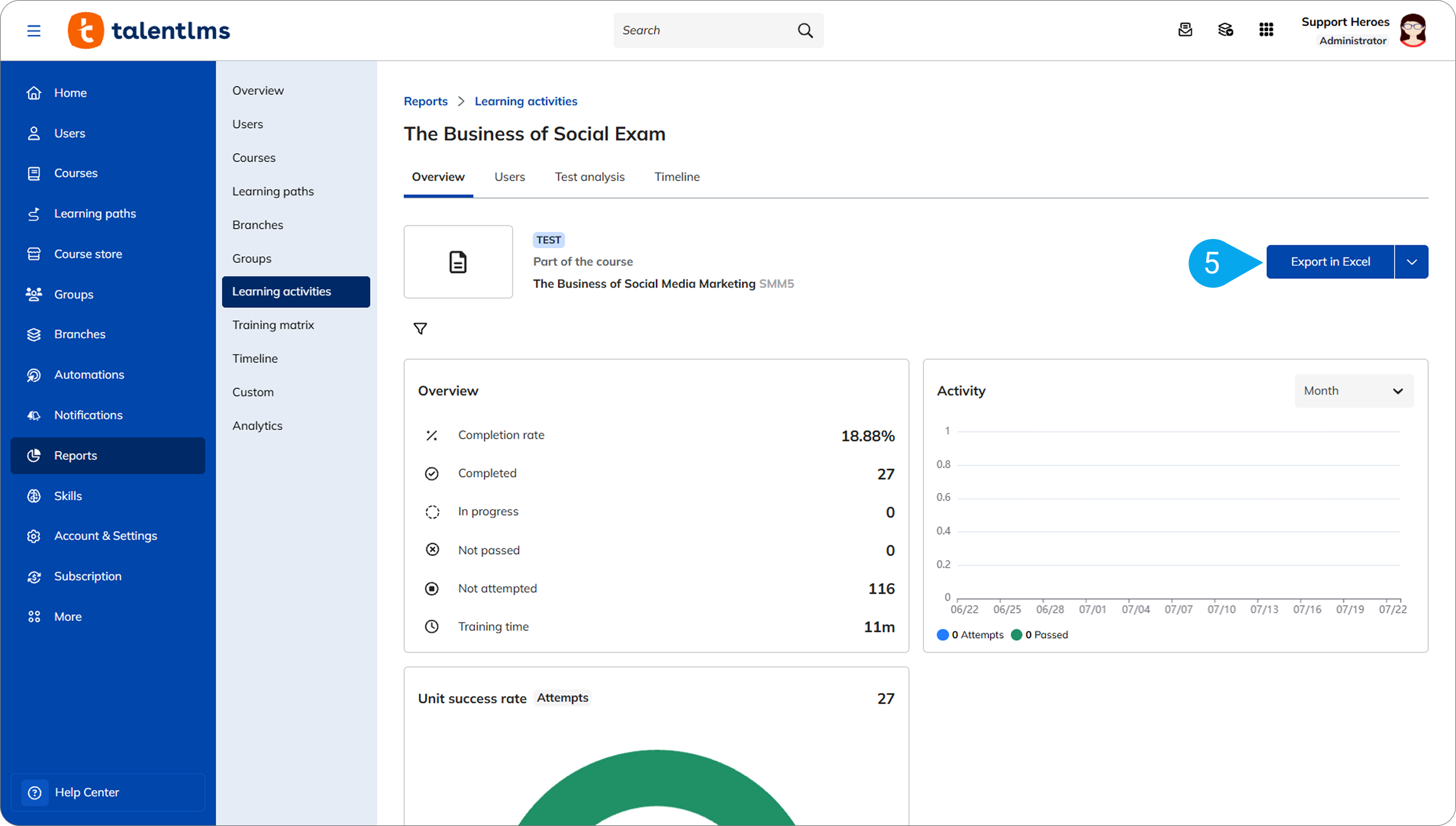Click the green success rate donut chart

click(x=657, y=787)
